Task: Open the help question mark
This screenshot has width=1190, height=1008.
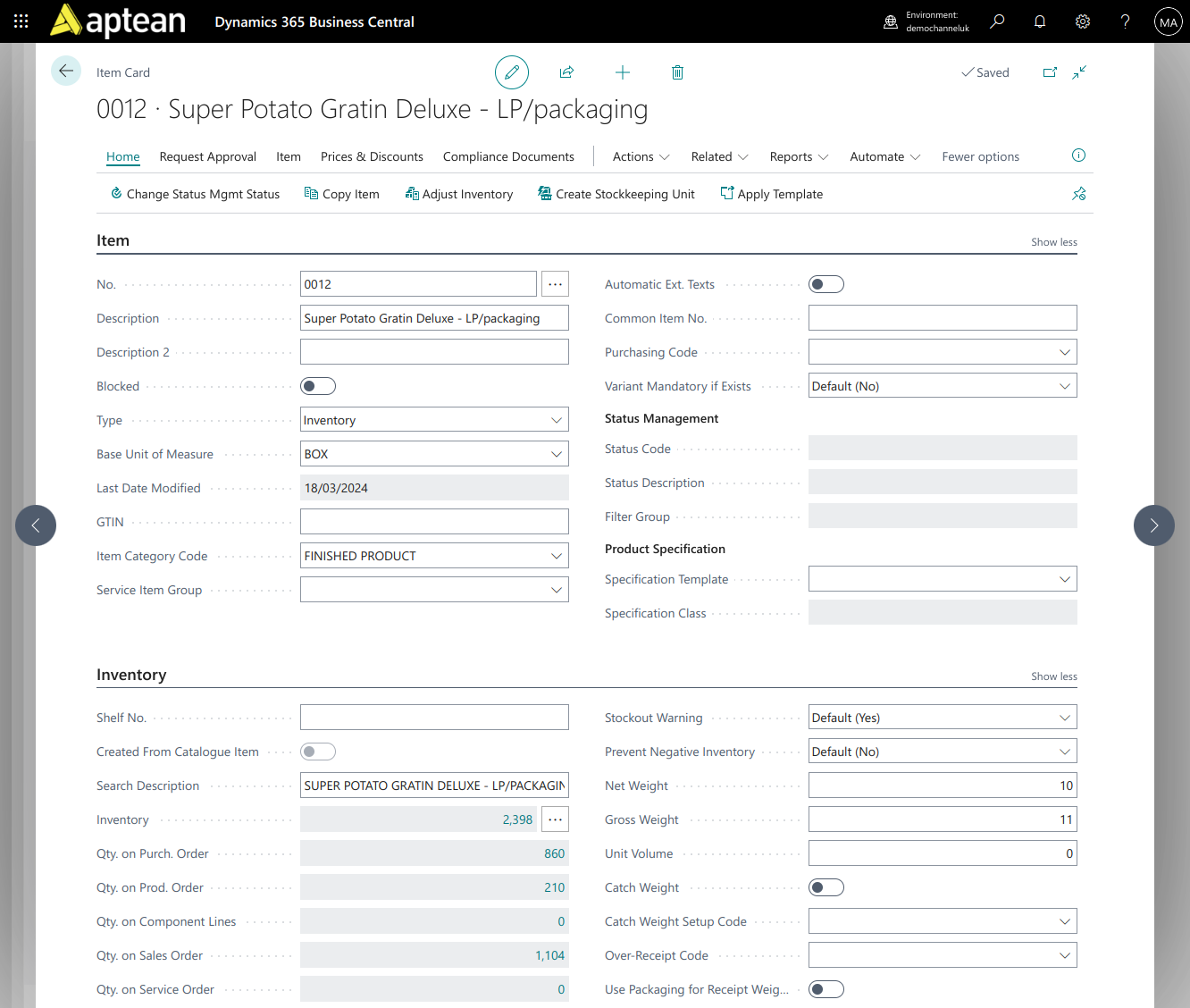Action: pos(1126,21)
